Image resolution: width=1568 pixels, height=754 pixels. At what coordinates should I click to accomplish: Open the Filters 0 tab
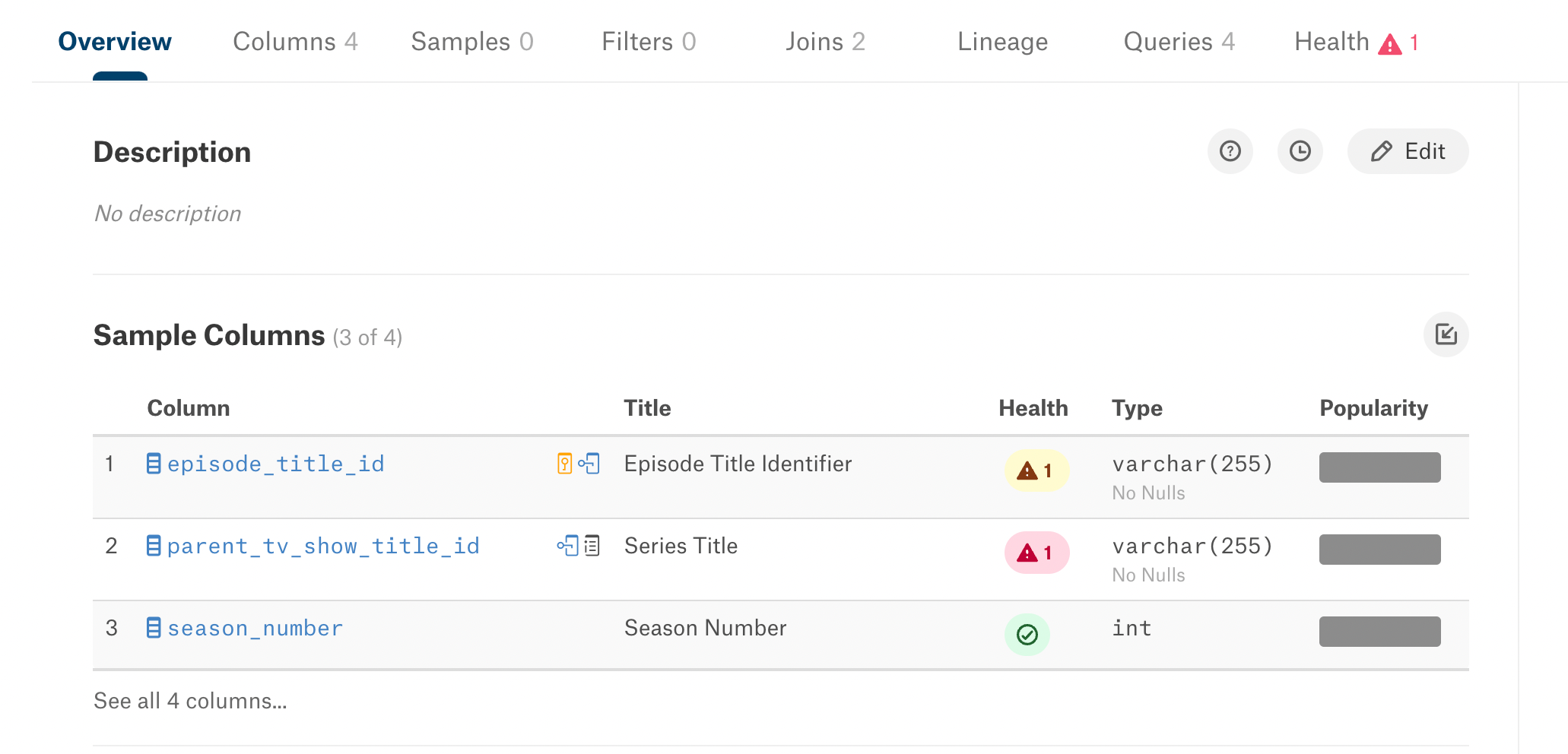[649, 42]
